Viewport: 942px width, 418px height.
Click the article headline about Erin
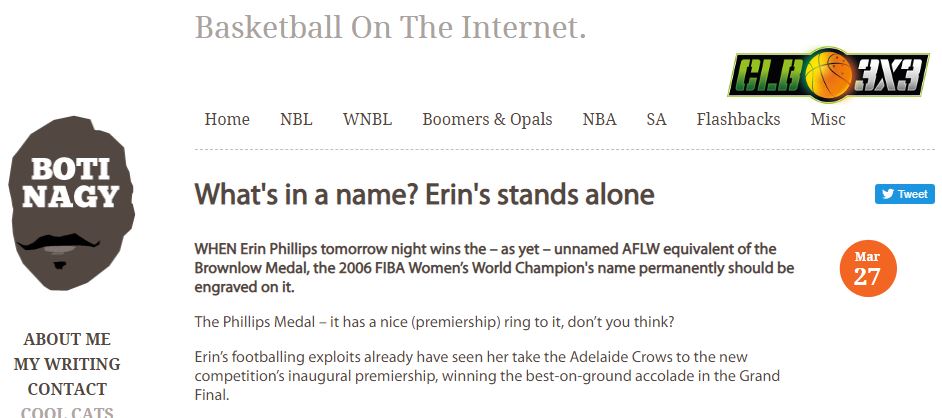(424, 194)
